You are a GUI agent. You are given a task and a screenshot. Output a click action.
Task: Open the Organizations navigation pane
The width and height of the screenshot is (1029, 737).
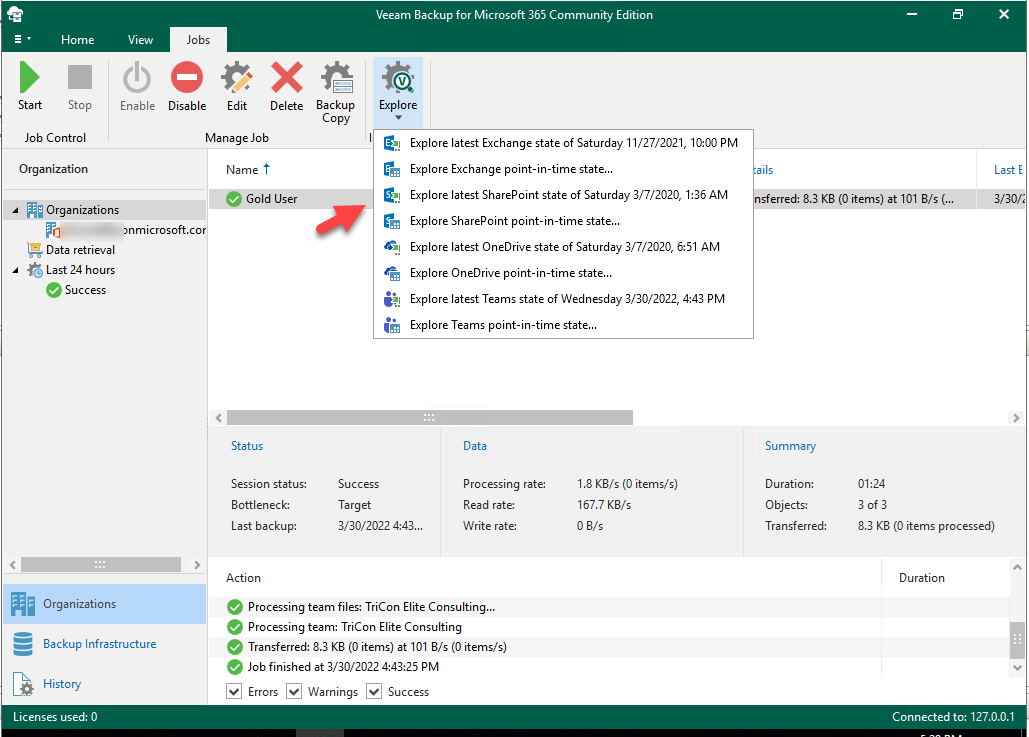(105, 604)
